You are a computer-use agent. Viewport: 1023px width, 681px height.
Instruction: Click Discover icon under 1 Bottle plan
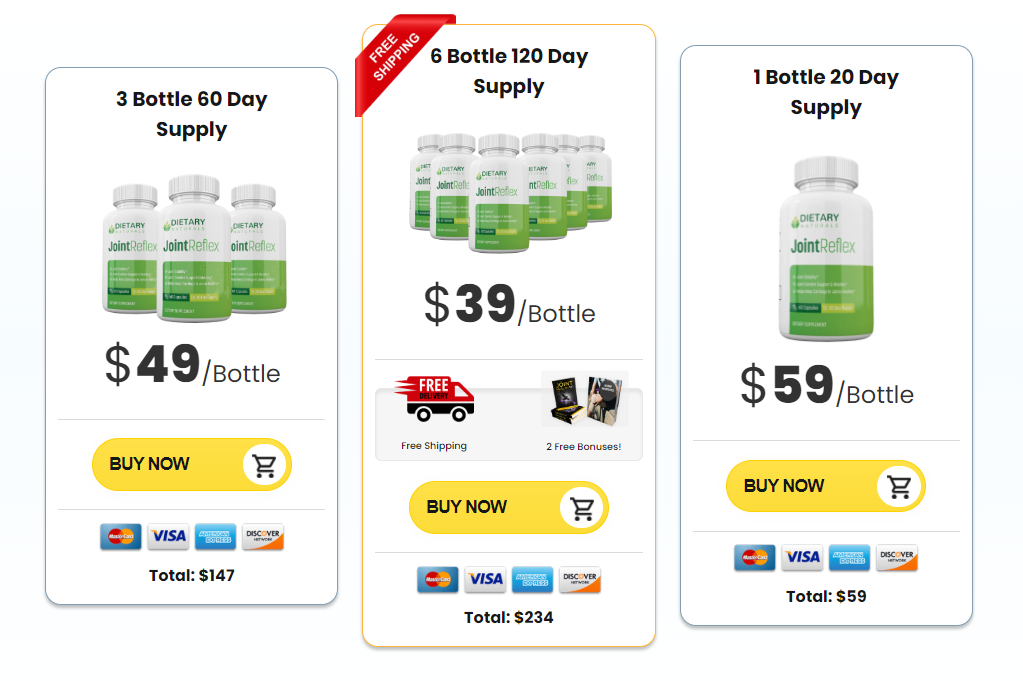click(x=896, y=557)
